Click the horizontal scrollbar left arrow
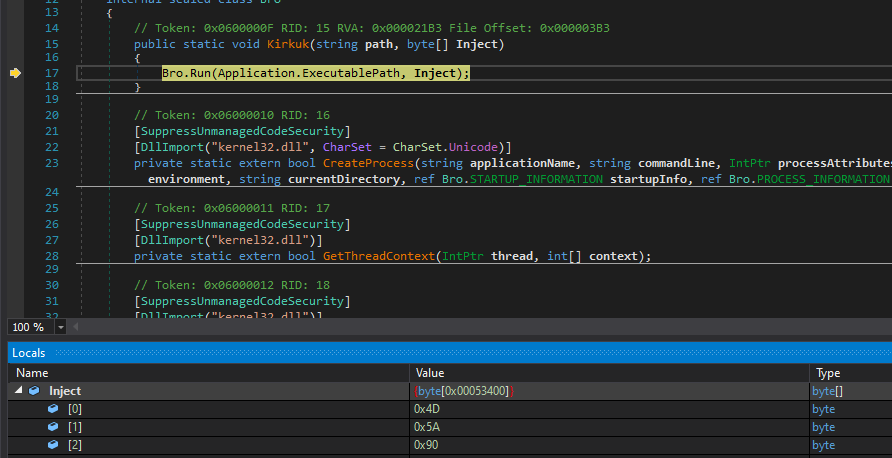 click(x=75, y=327)
